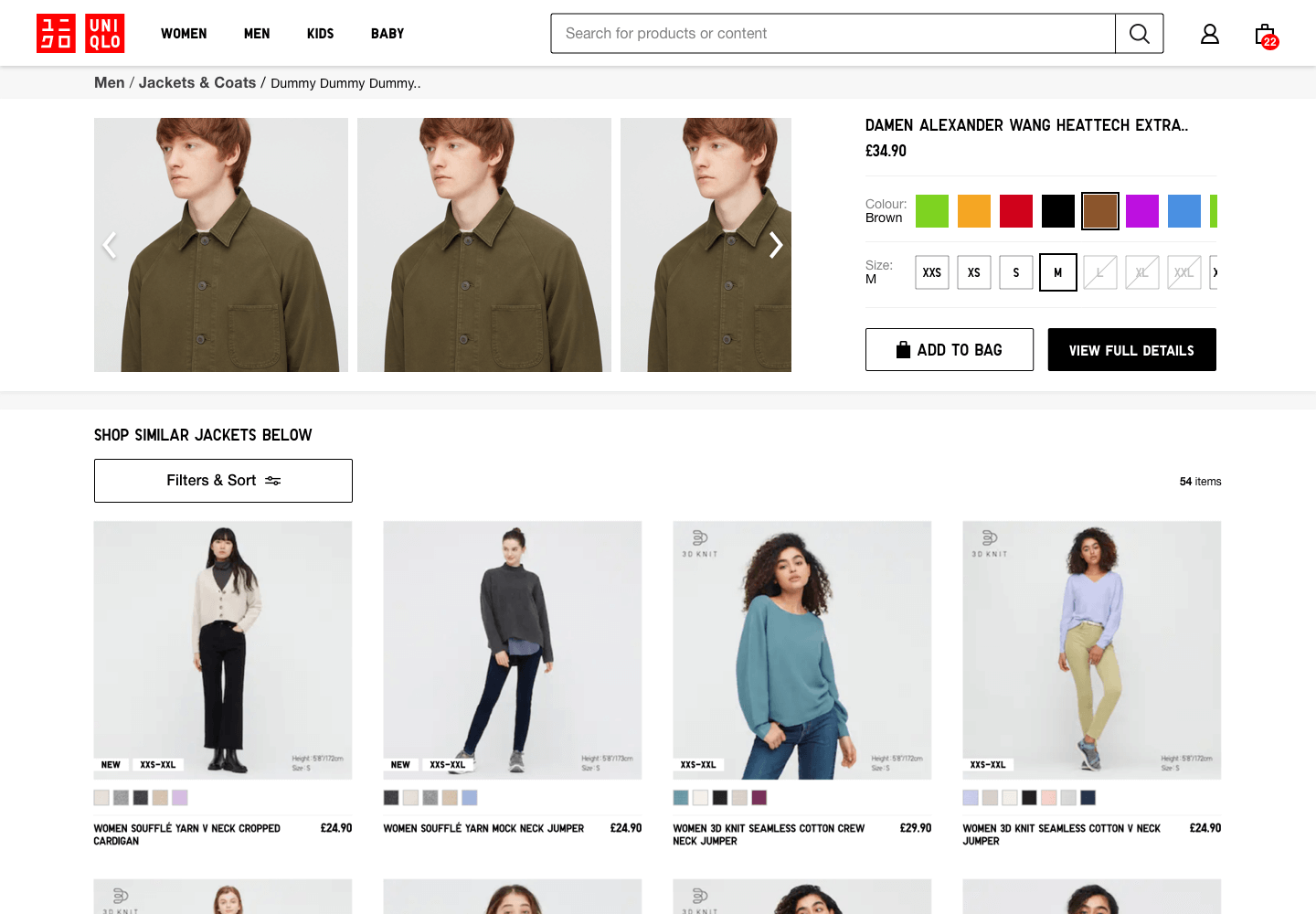Focus the product search field

pos(833,34)
